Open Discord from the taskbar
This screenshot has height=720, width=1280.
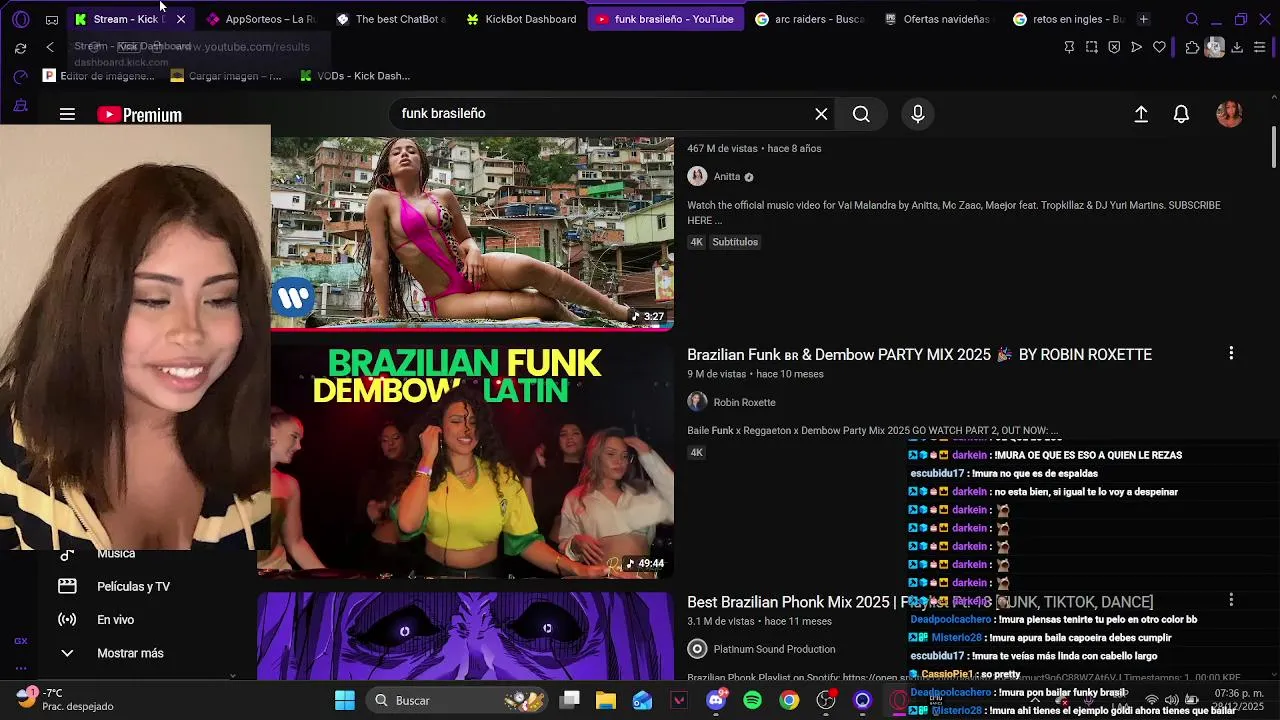tap(715, 700)
